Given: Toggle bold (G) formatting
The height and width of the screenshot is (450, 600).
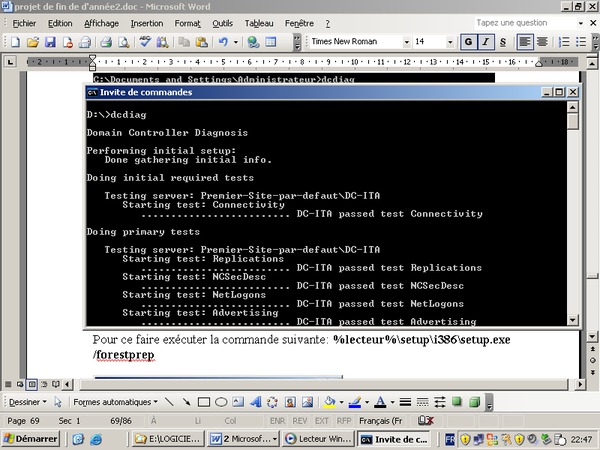Looking at the screenshot, I should coord(468,42).
